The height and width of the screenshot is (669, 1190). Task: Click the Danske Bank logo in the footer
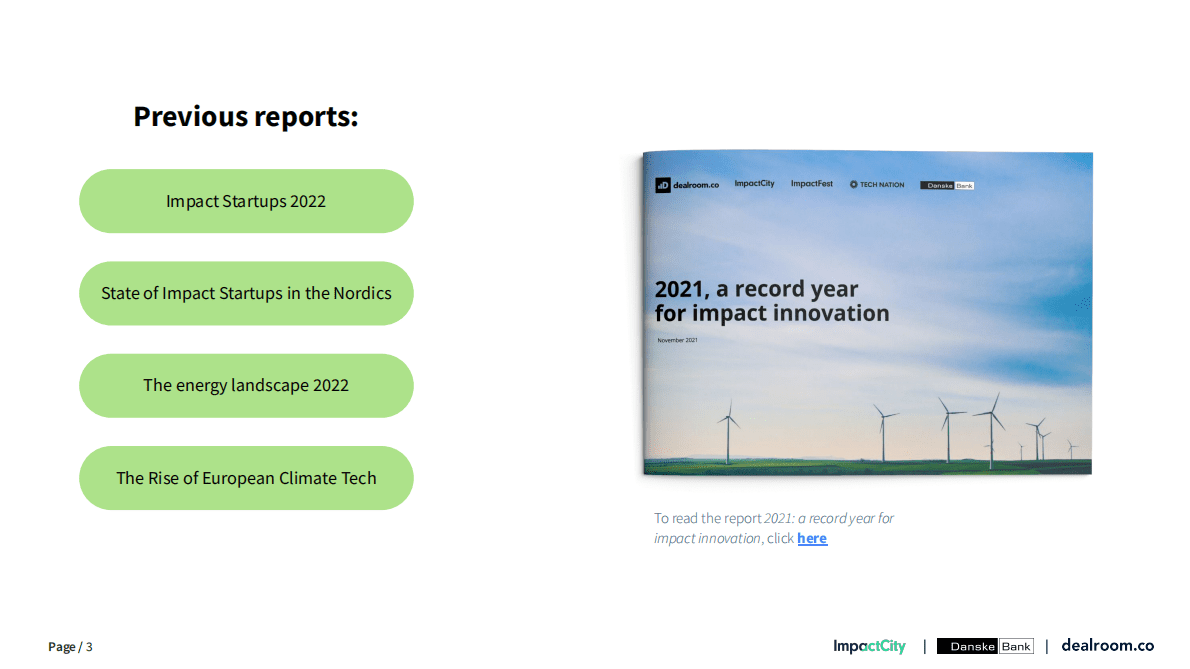(985, 646)
